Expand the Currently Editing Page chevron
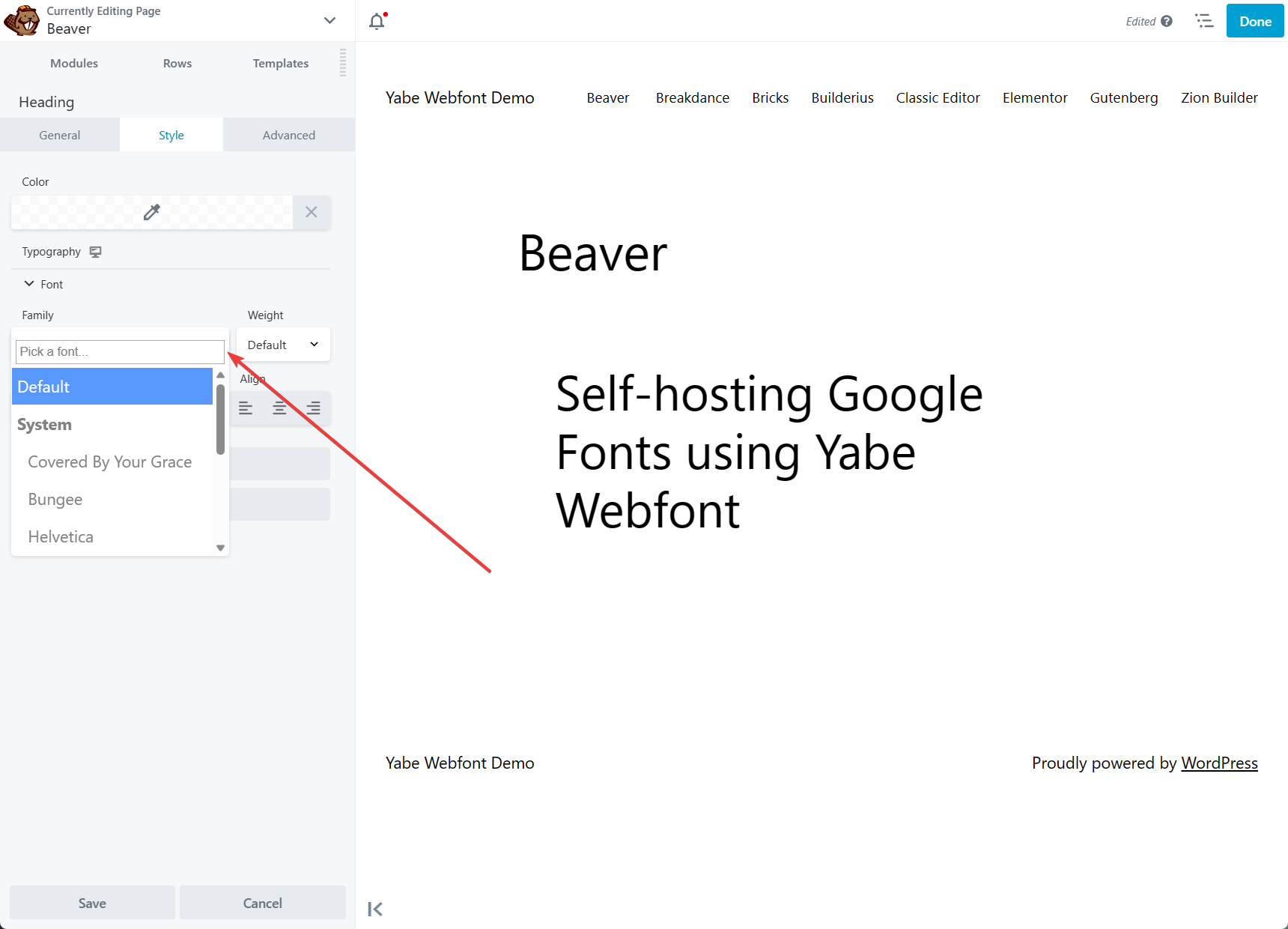 click(x=329, y=20)
